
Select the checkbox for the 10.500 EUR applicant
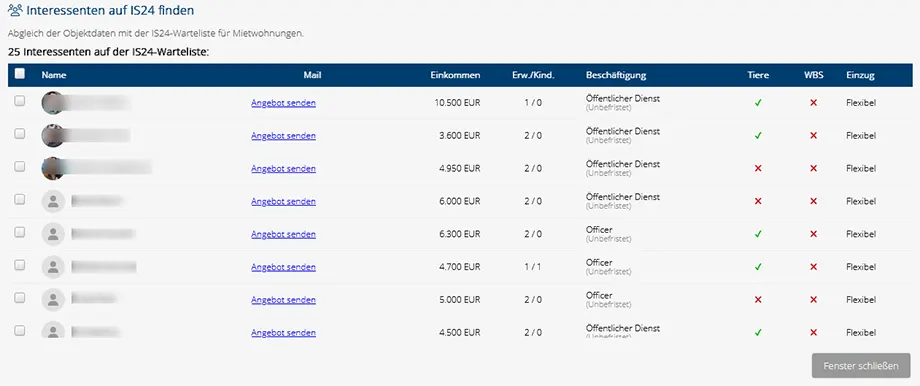[19, 101]
